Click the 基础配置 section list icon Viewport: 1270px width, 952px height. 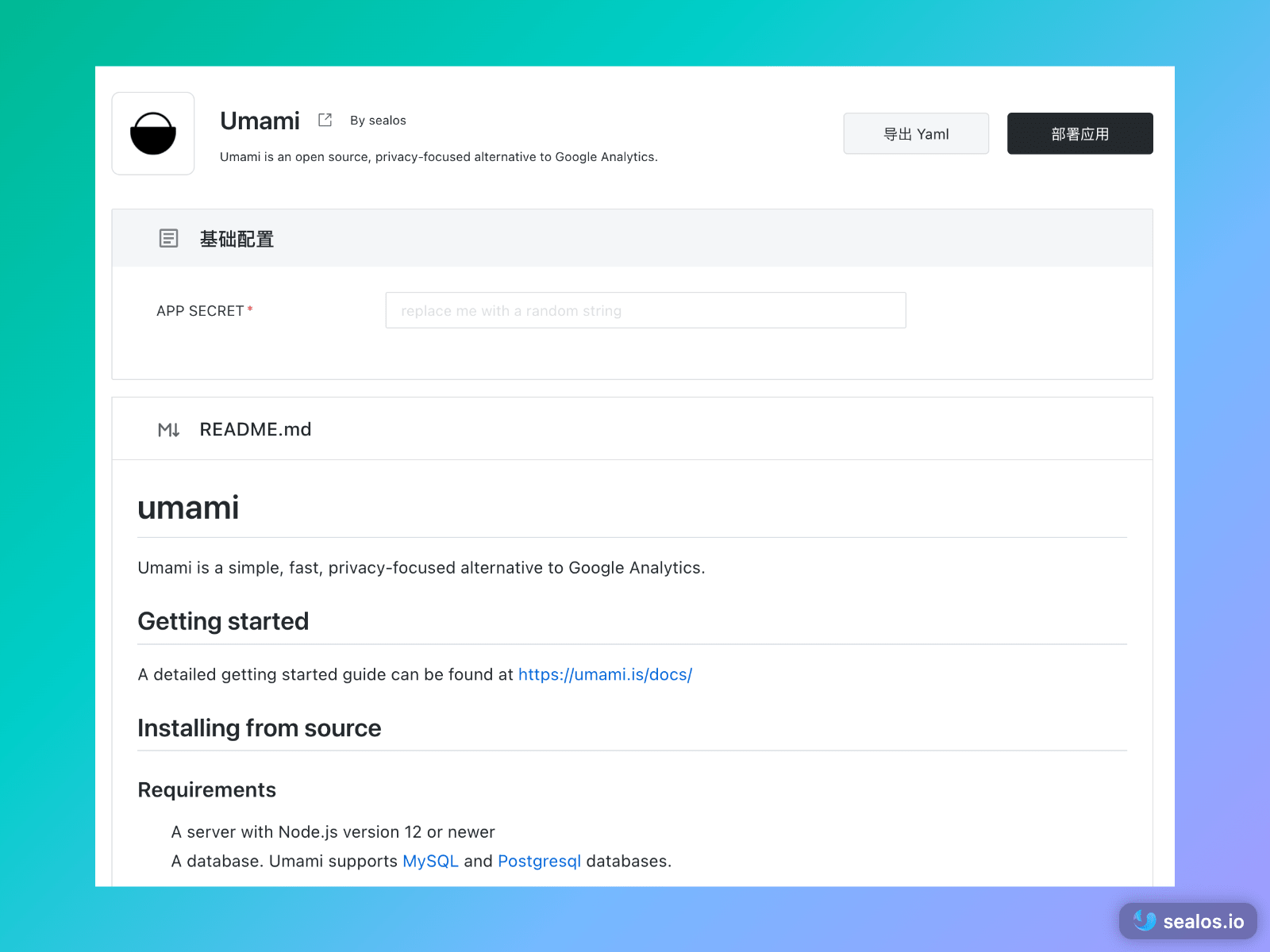[168, 238]
